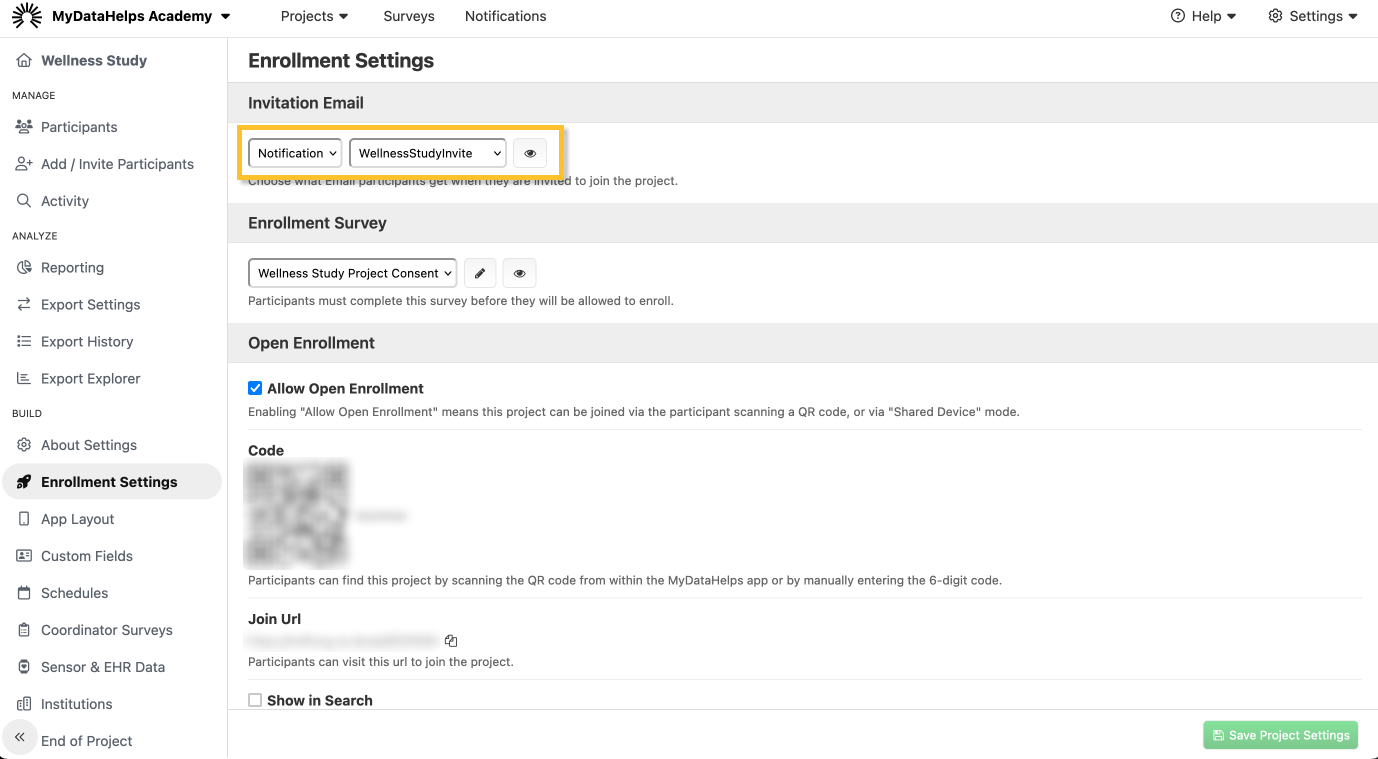Image resolution: width=1378 pixels, height=759 pixels.
Task: Expand the WellnessStudyInvite template dropdown
Action: pos(427,153)
